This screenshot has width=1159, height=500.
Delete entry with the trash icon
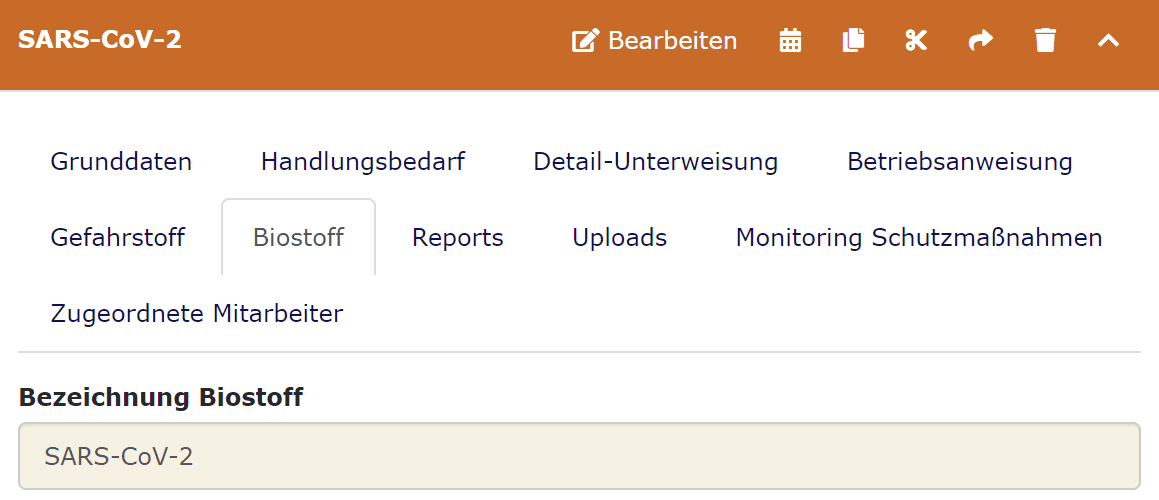click(1045, 41)
